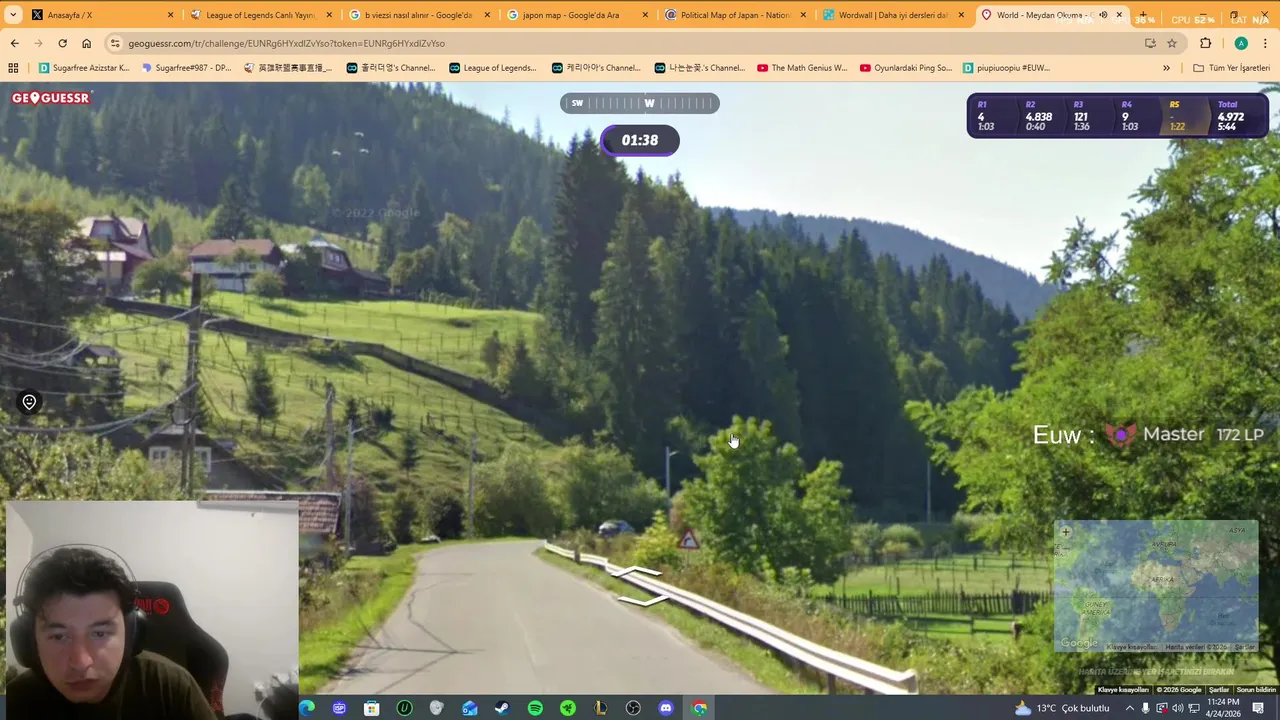Click the white road arrow to move forward
Screen dimensions: 1280x720
tap(637, 572)
